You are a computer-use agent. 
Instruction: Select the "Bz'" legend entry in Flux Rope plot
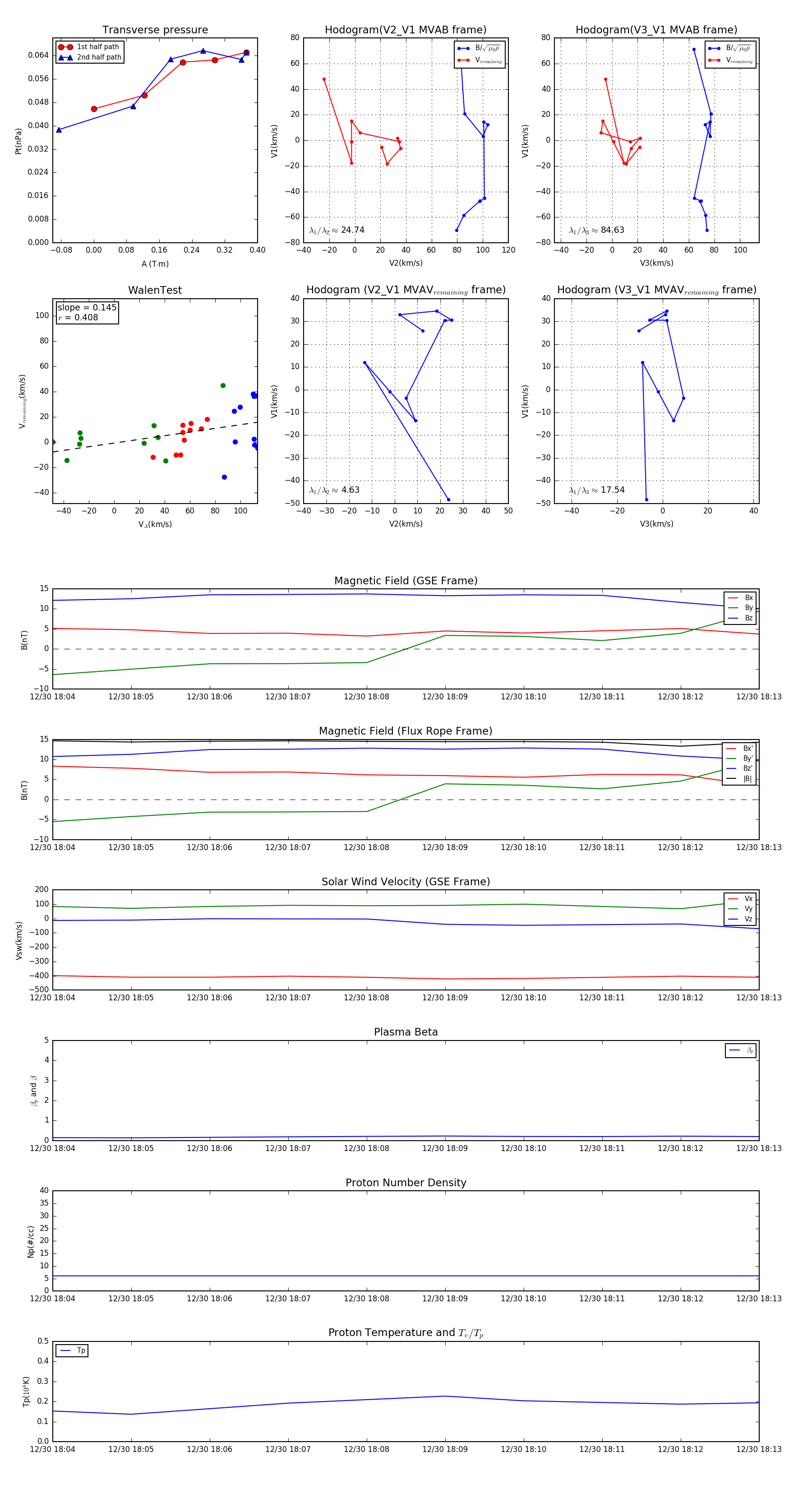tap(740, 769)
